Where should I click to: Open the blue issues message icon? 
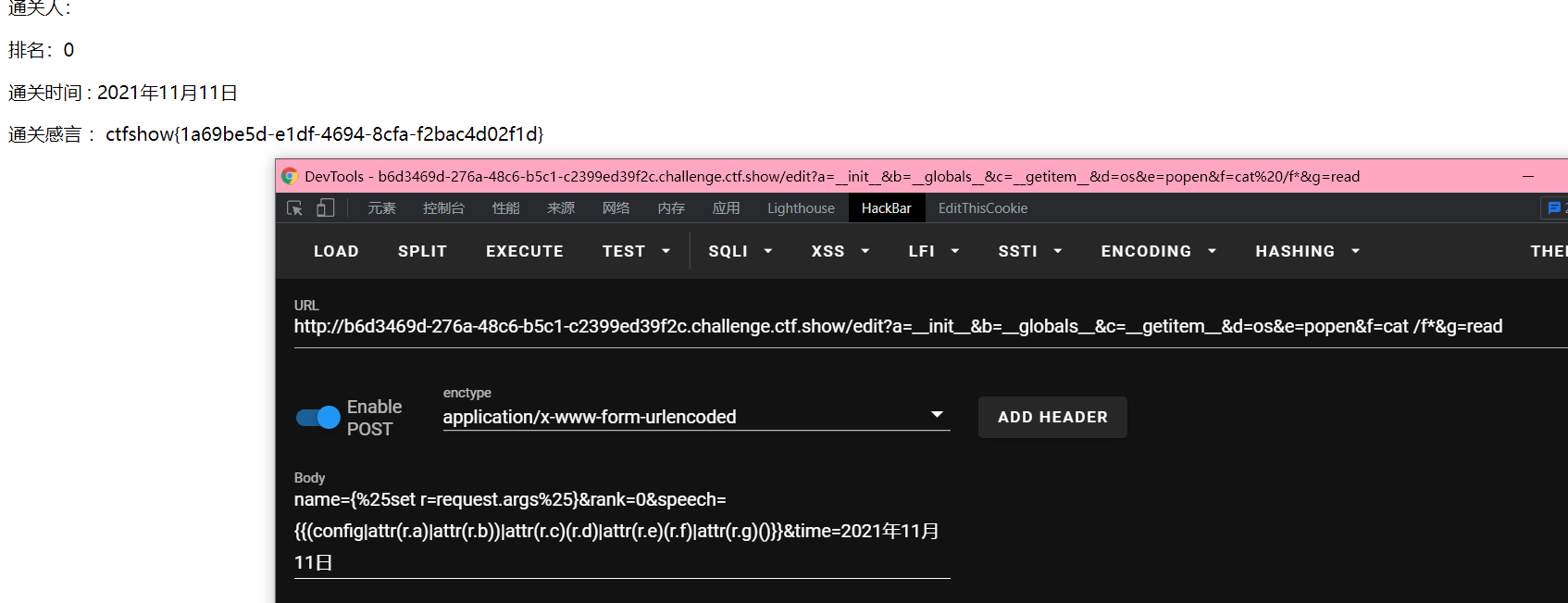[1554, 208]
